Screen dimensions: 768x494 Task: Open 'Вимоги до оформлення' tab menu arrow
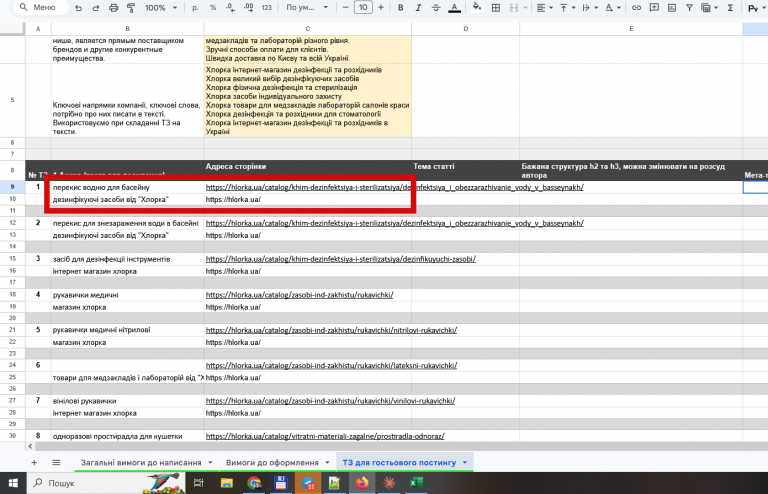coord(327,462)
